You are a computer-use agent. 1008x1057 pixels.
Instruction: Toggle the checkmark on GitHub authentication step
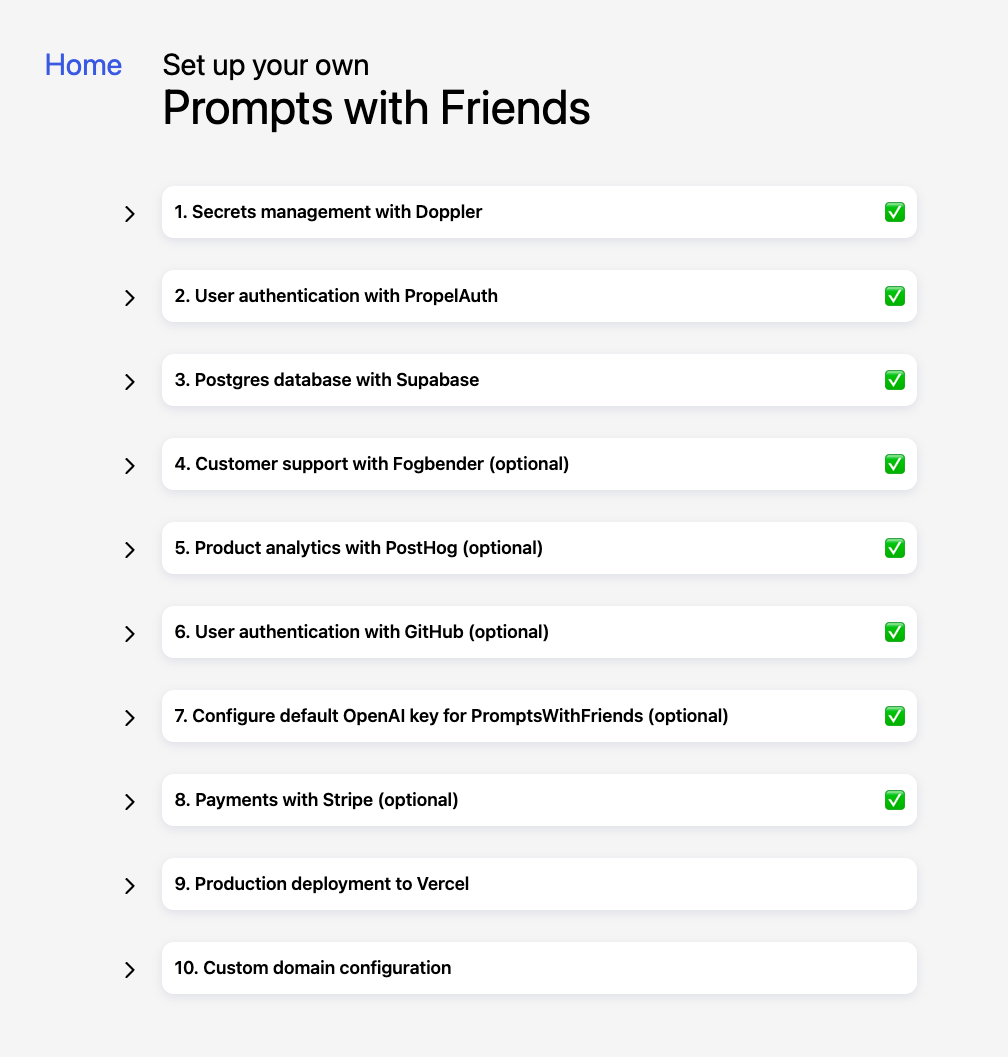coord(894,632)
